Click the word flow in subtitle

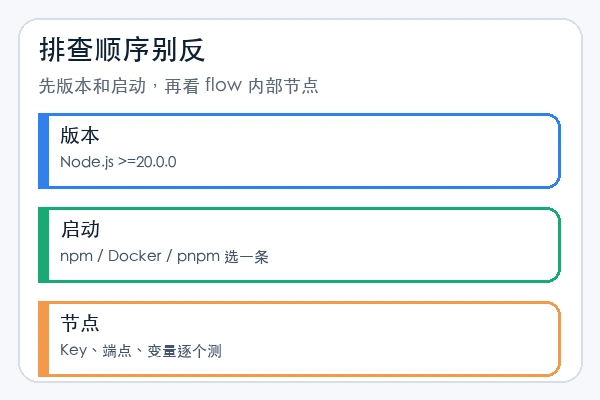[x=223, y=85]
